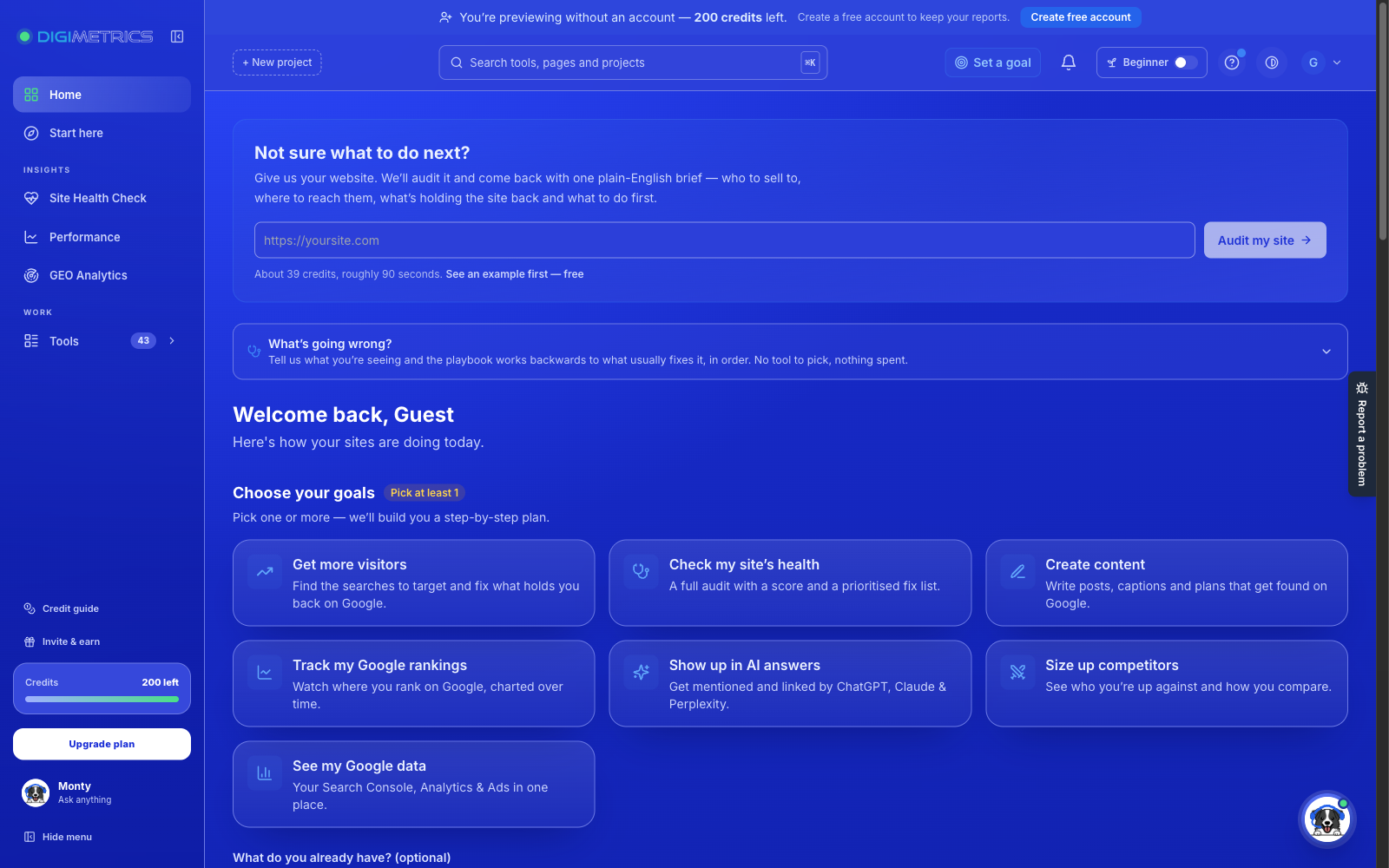Collapse sidebar icon next to DigiMetrics logo
The width and height of the screenshot is (1389, 868).
pos(177,36)
